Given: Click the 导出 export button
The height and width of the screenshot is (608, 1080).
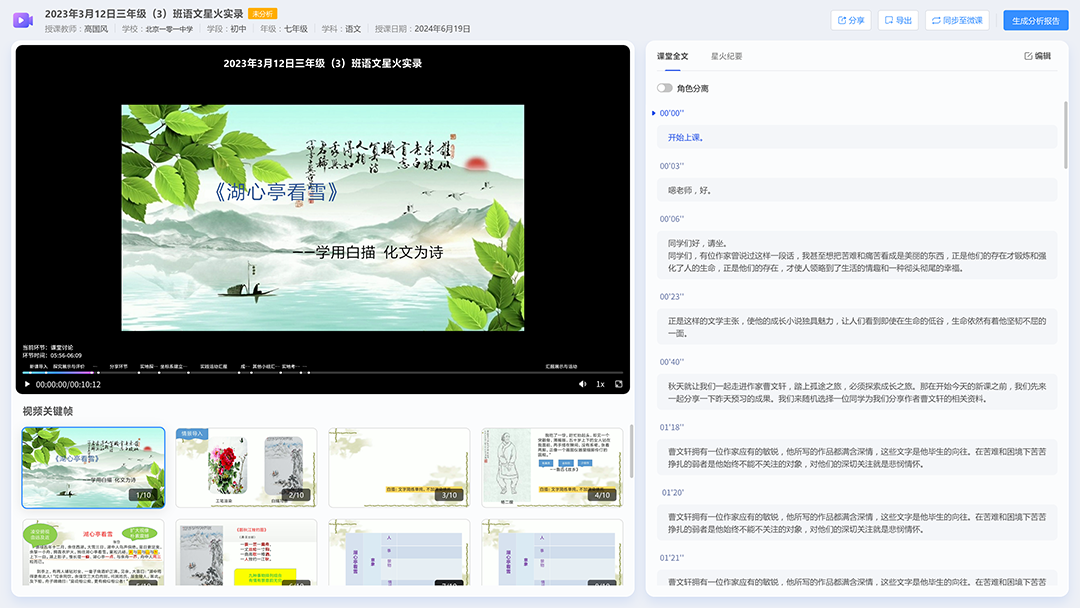Looking at the screenshot, I should (898, 20).
